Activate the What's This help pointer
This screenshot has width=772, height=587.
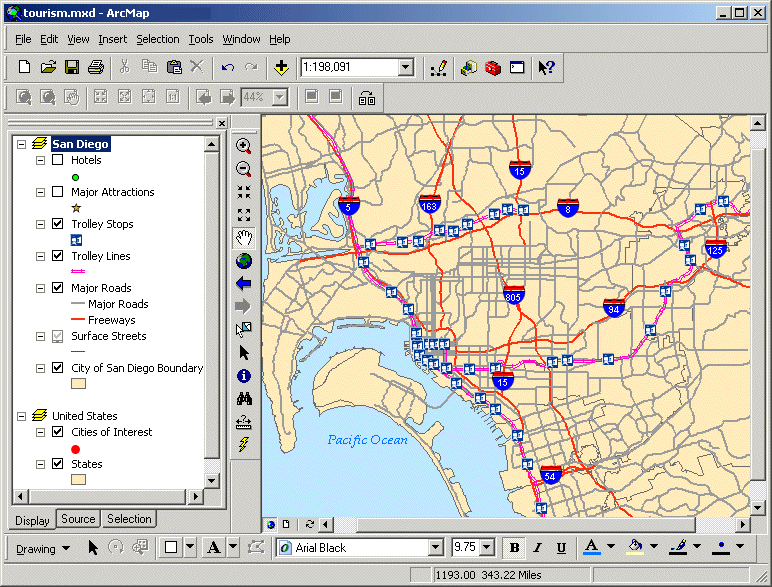[x=546, y=67]
